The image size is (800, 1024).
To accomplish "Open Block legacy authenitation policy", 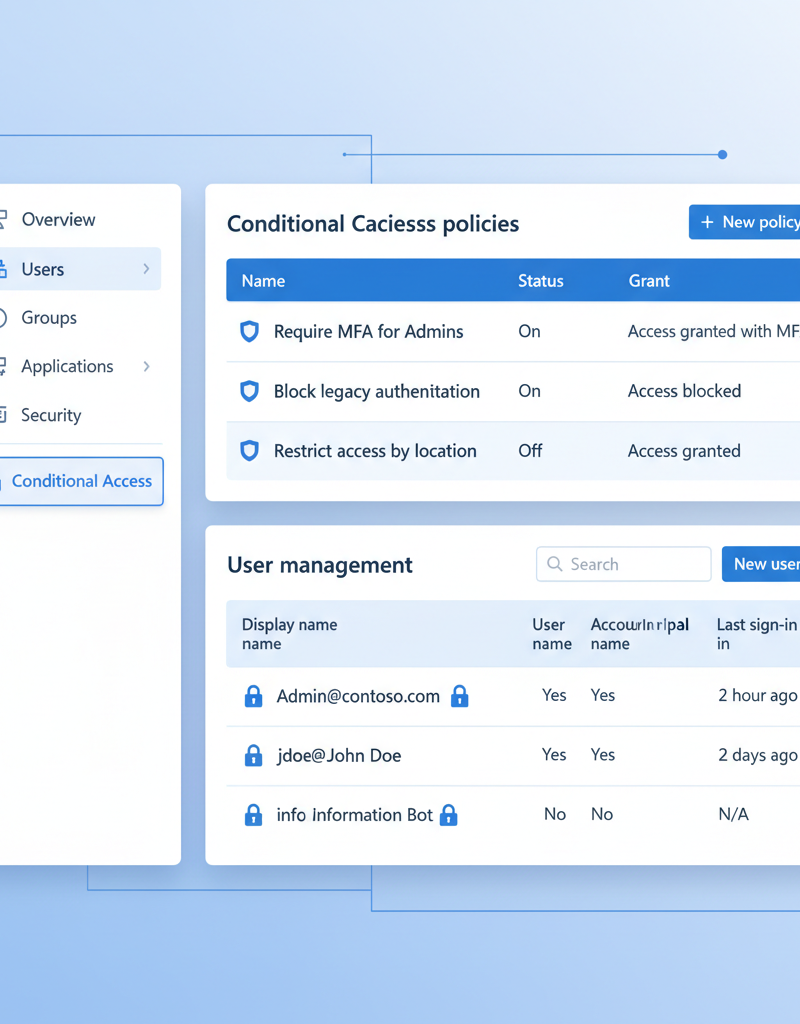I will [377, 391].
